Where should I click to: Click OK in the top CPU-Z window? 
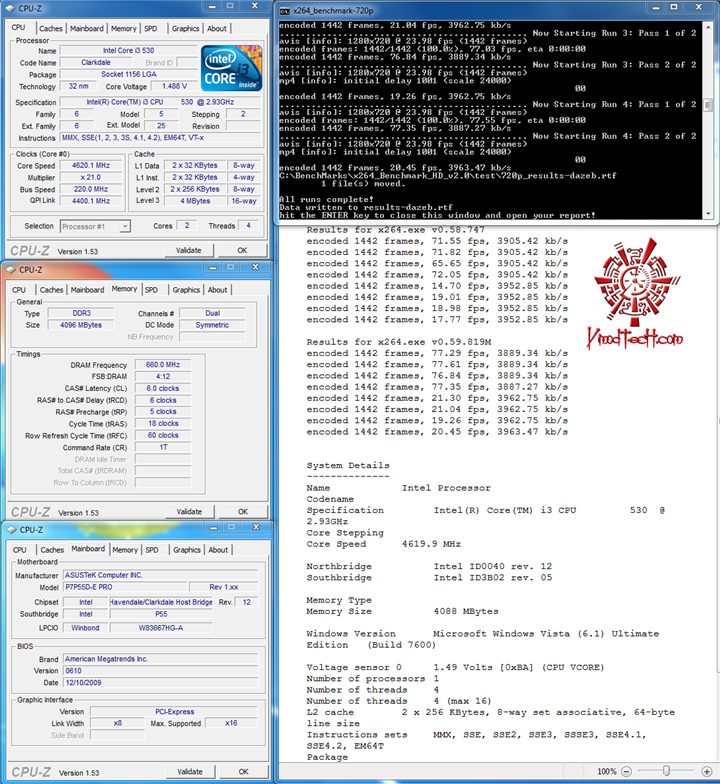click(242, 250)
